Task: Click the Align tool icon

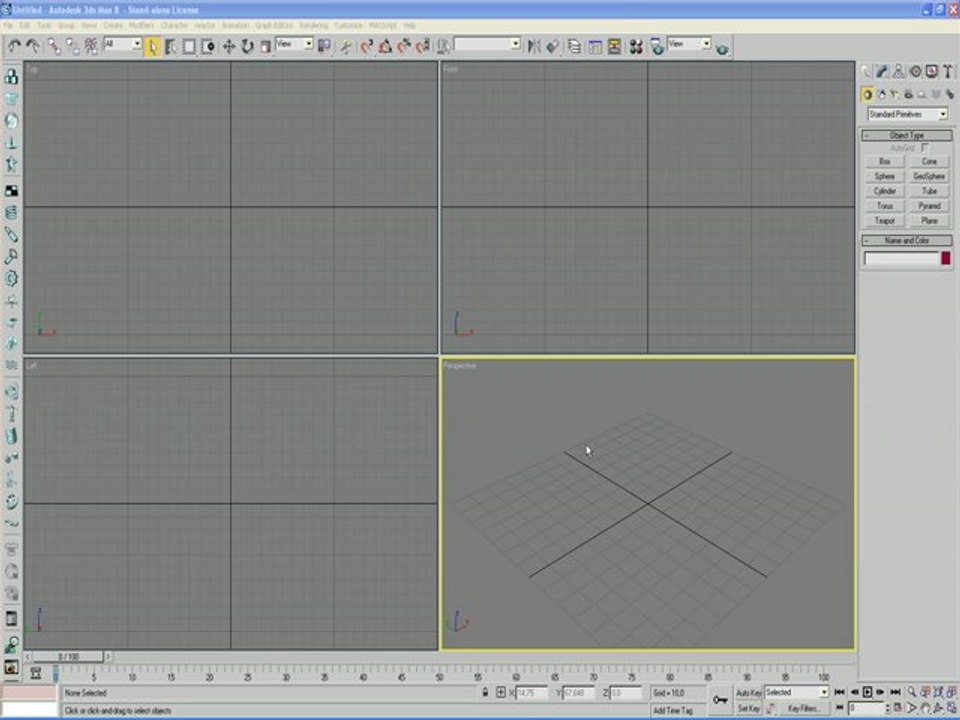Action: click(552, 47)
